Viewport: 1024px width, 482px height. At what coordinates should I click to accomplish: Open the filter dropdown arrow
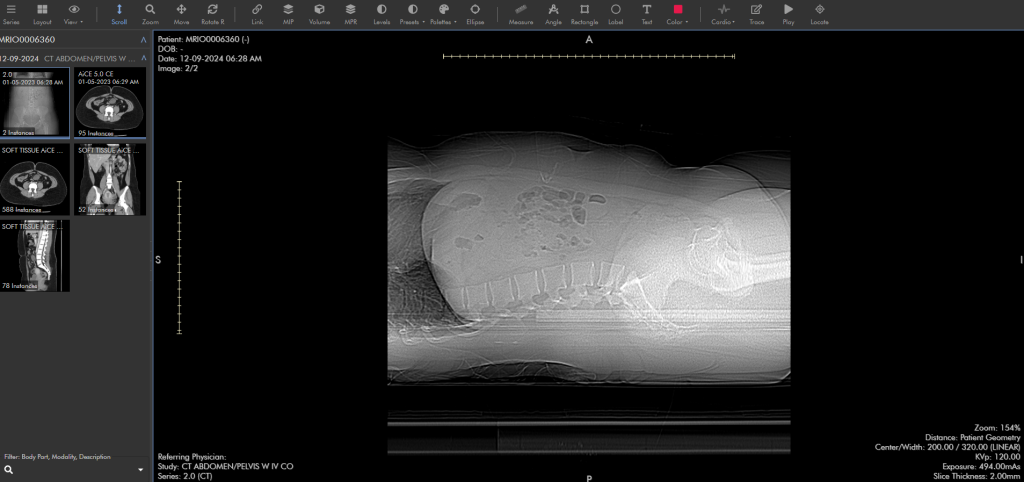[140, 470]
